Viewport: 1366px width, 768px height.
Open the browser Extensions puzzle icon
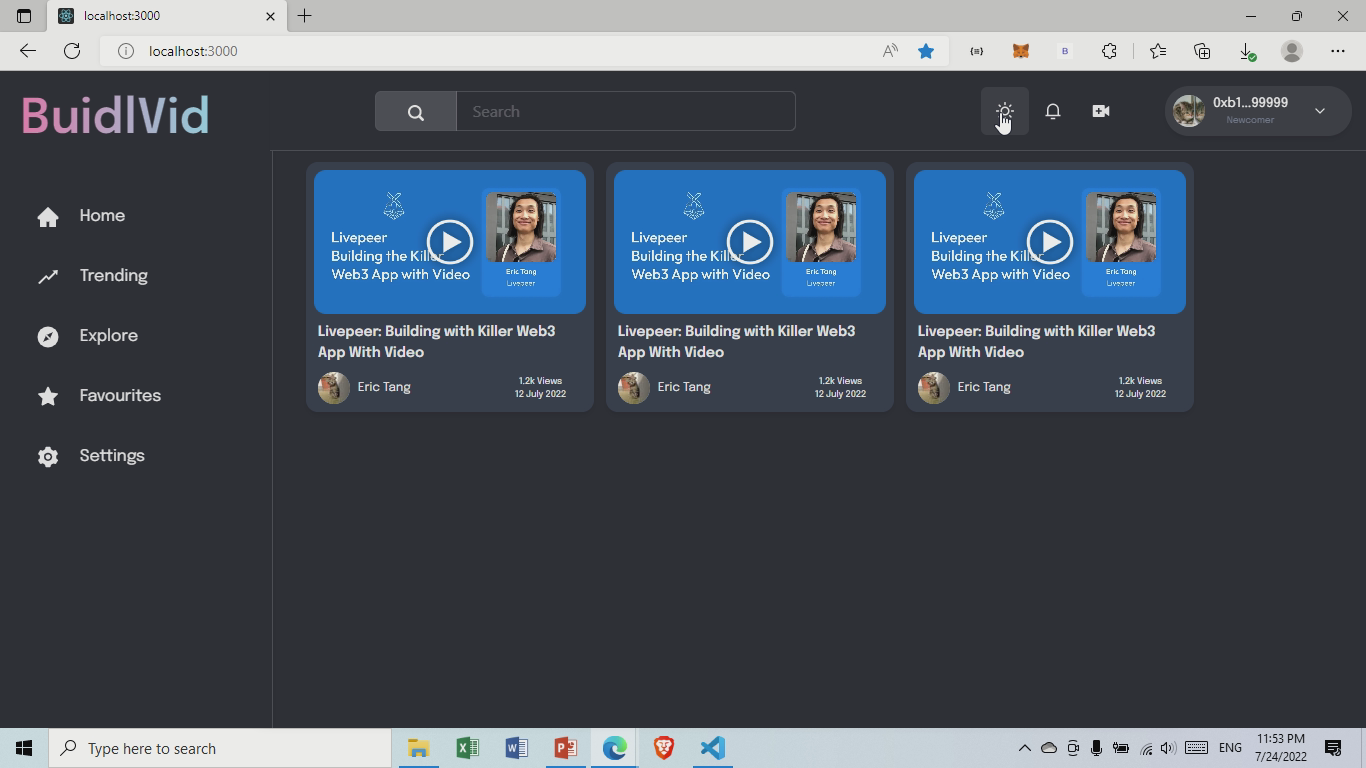1109,51
